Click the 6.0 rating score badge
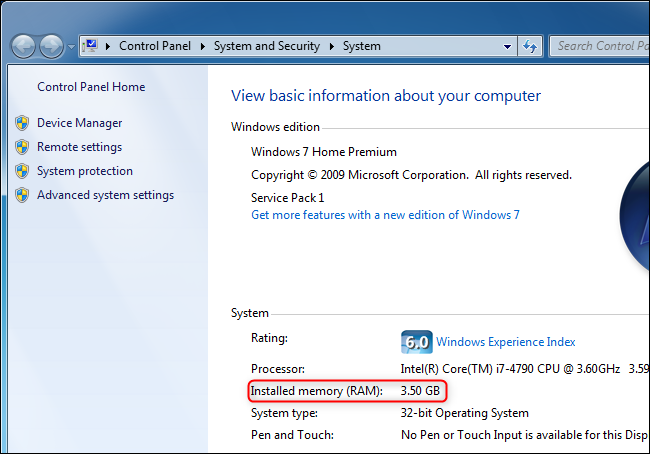 416,341
